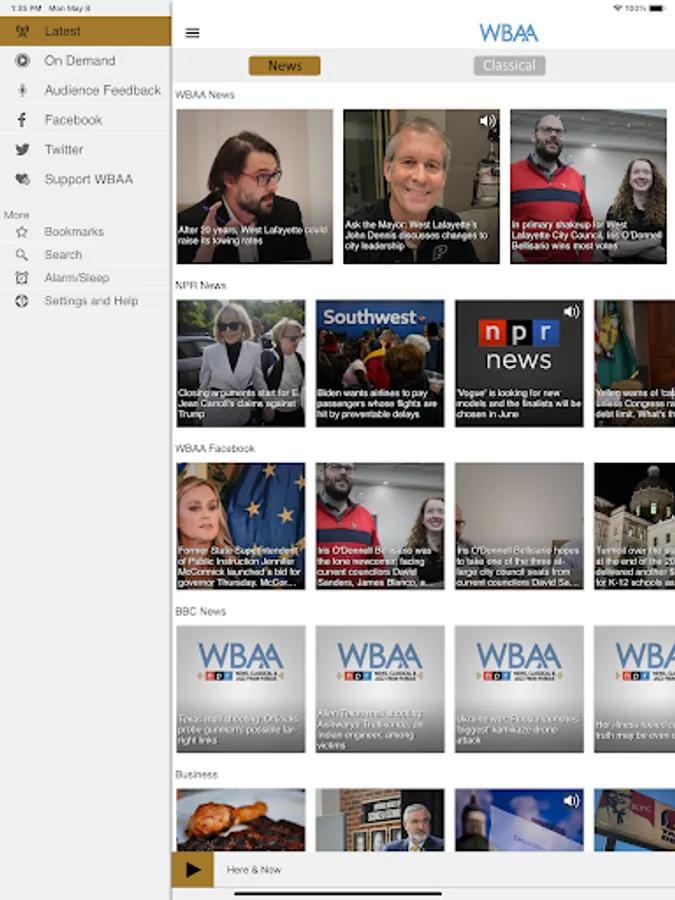Open Bookmarks in the More section

coord(85,232)
